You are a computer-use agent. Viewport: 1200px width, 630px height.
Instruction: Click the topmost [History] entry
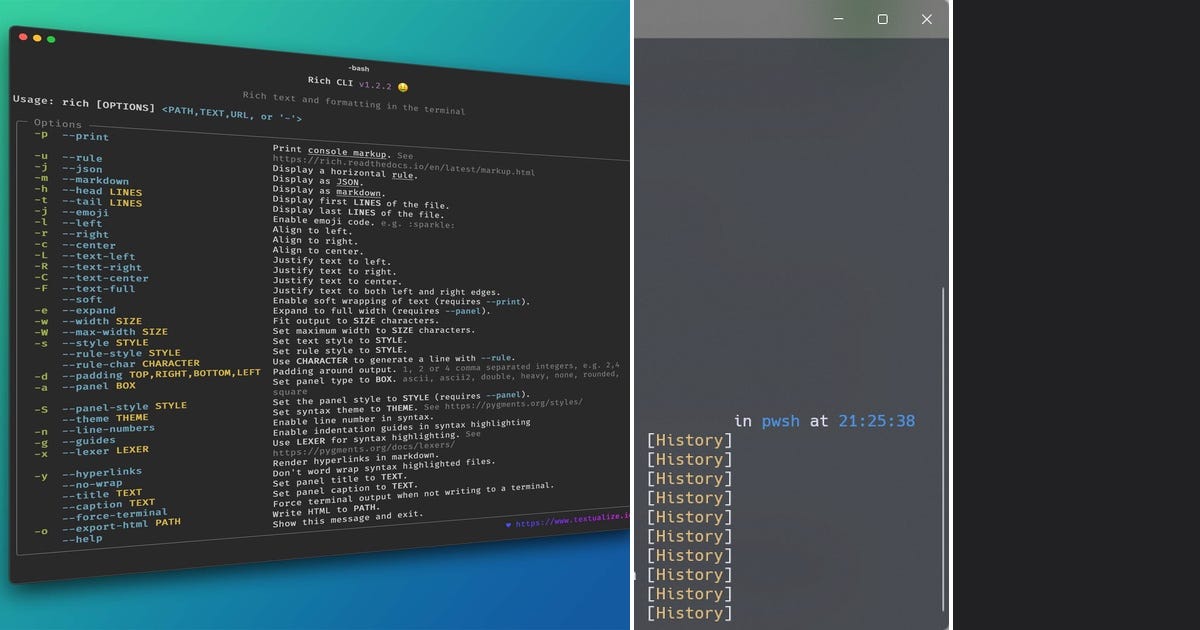(690, 440)
